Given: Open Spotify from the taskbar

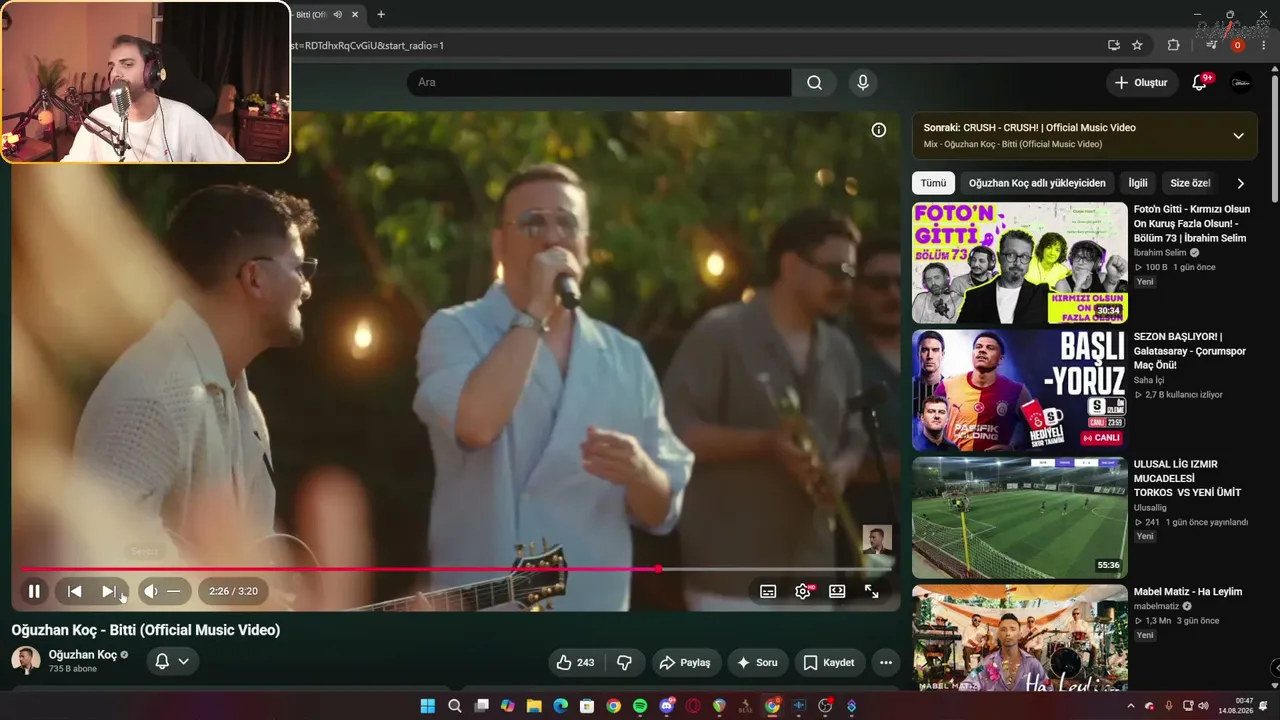Looking at the screenshot, I should 640,706.
